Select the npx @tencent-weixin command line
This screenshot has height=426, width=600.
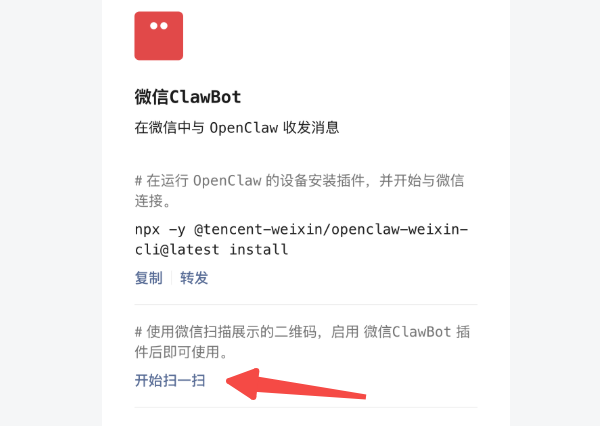[x=302, y=229]
